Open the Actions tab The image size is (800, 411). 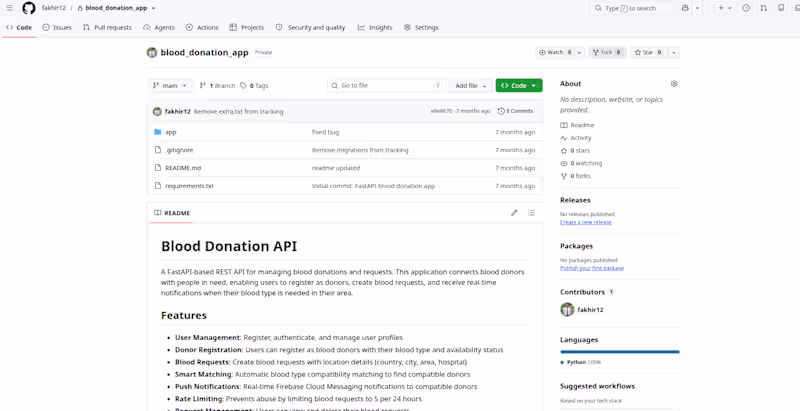[x=202, y=28]
